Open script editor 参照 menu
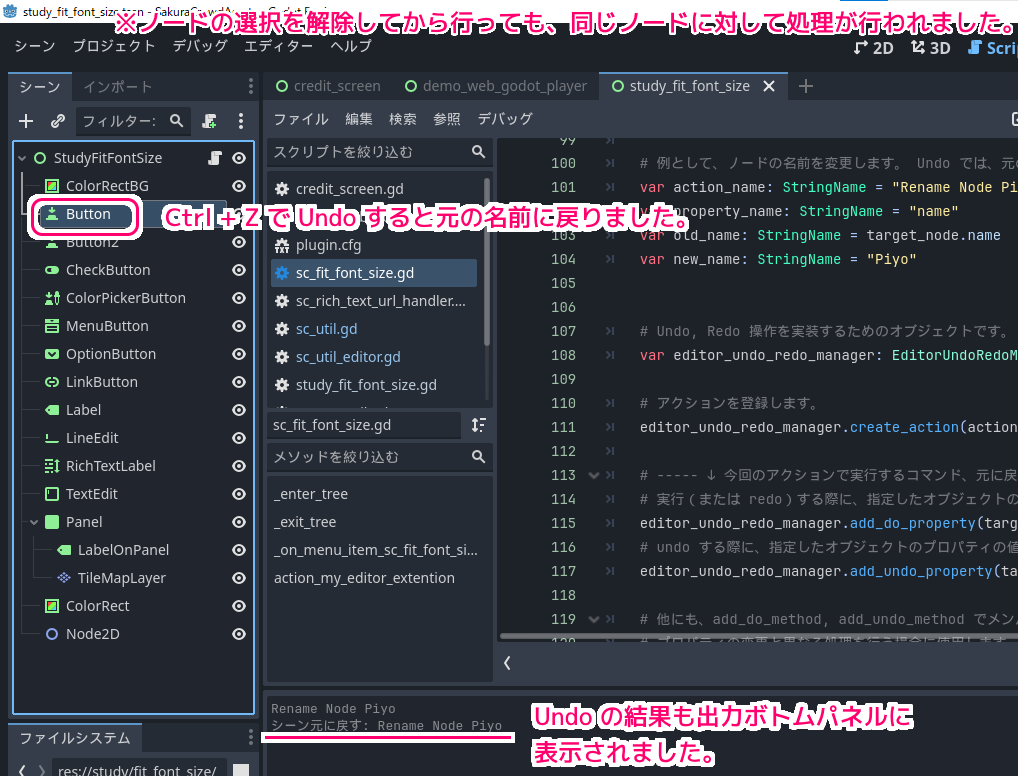 pyautogui.click(x=447, y=119)
